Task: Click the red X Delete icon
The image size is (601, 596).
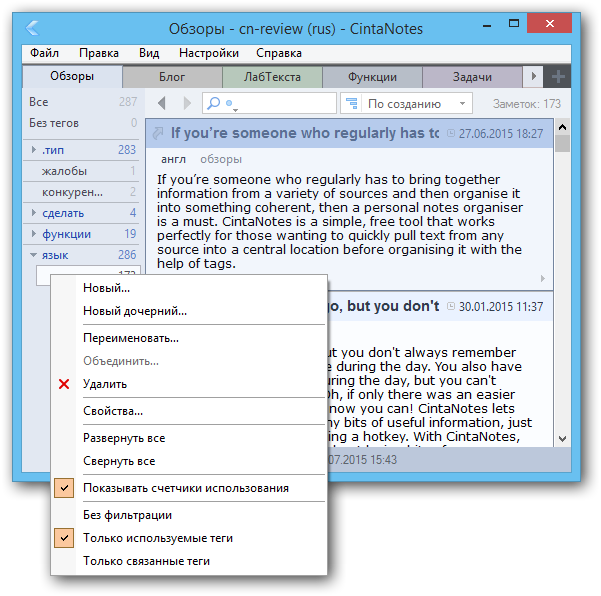Action: click(x=64, y=384)
